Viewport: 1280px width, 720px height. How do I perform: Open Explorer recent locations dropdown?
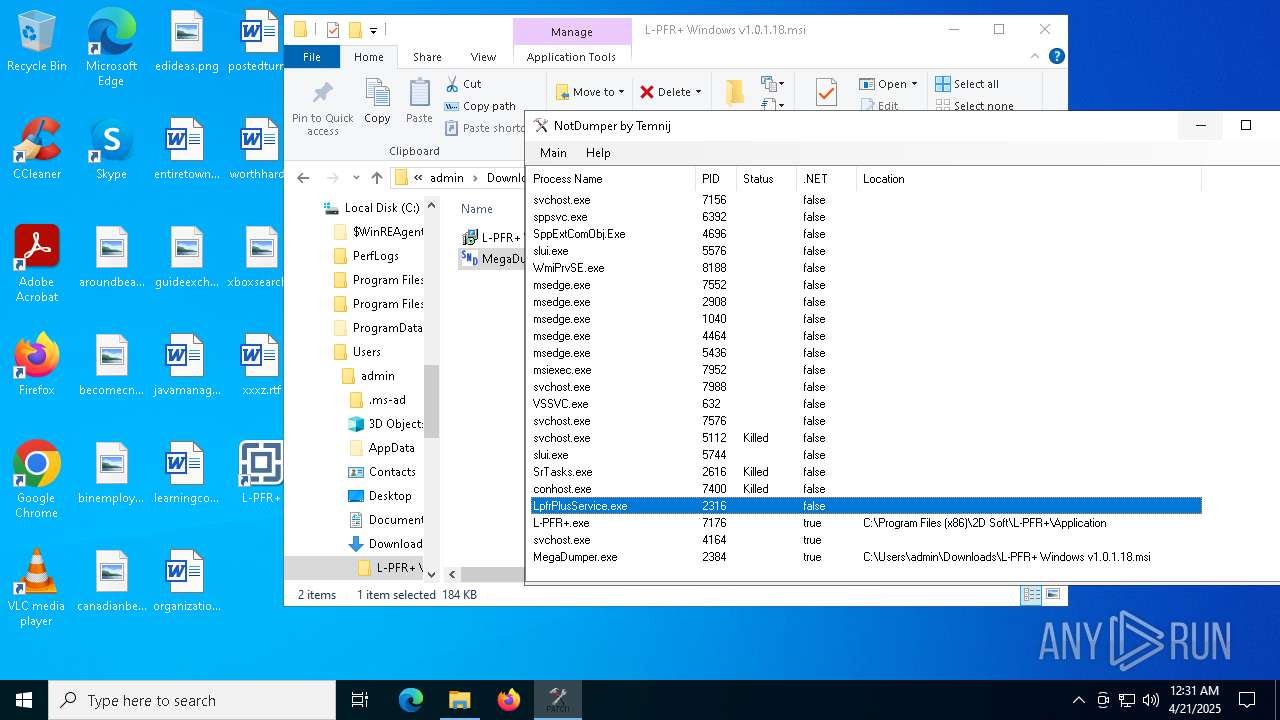point(355,178)
